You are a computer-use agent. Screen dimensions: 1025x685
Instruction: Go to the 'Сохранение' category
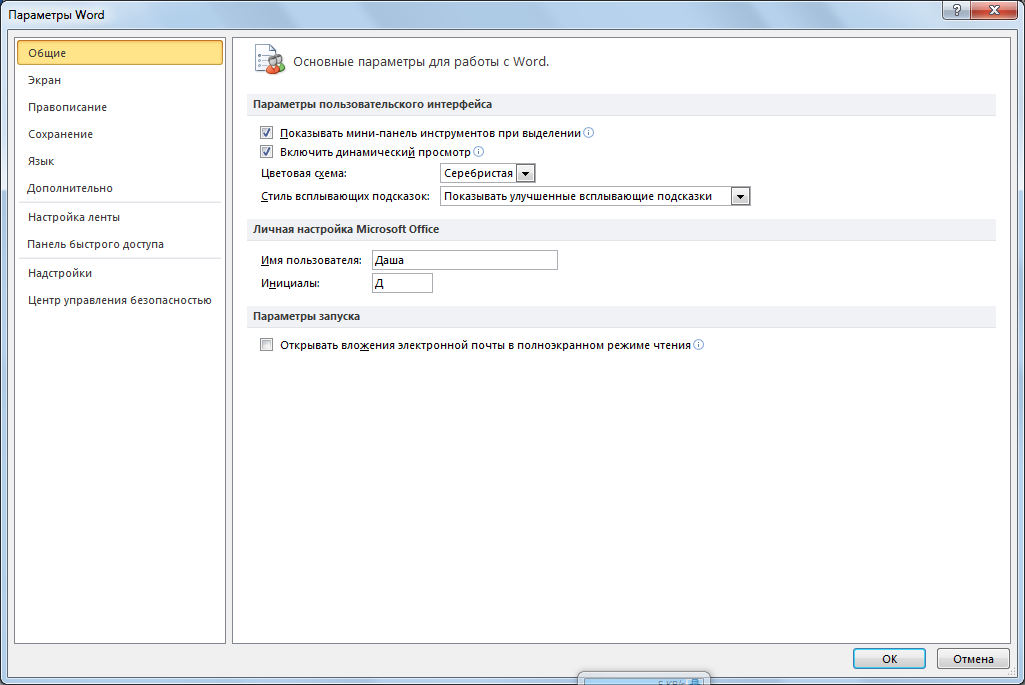point(120,134)
